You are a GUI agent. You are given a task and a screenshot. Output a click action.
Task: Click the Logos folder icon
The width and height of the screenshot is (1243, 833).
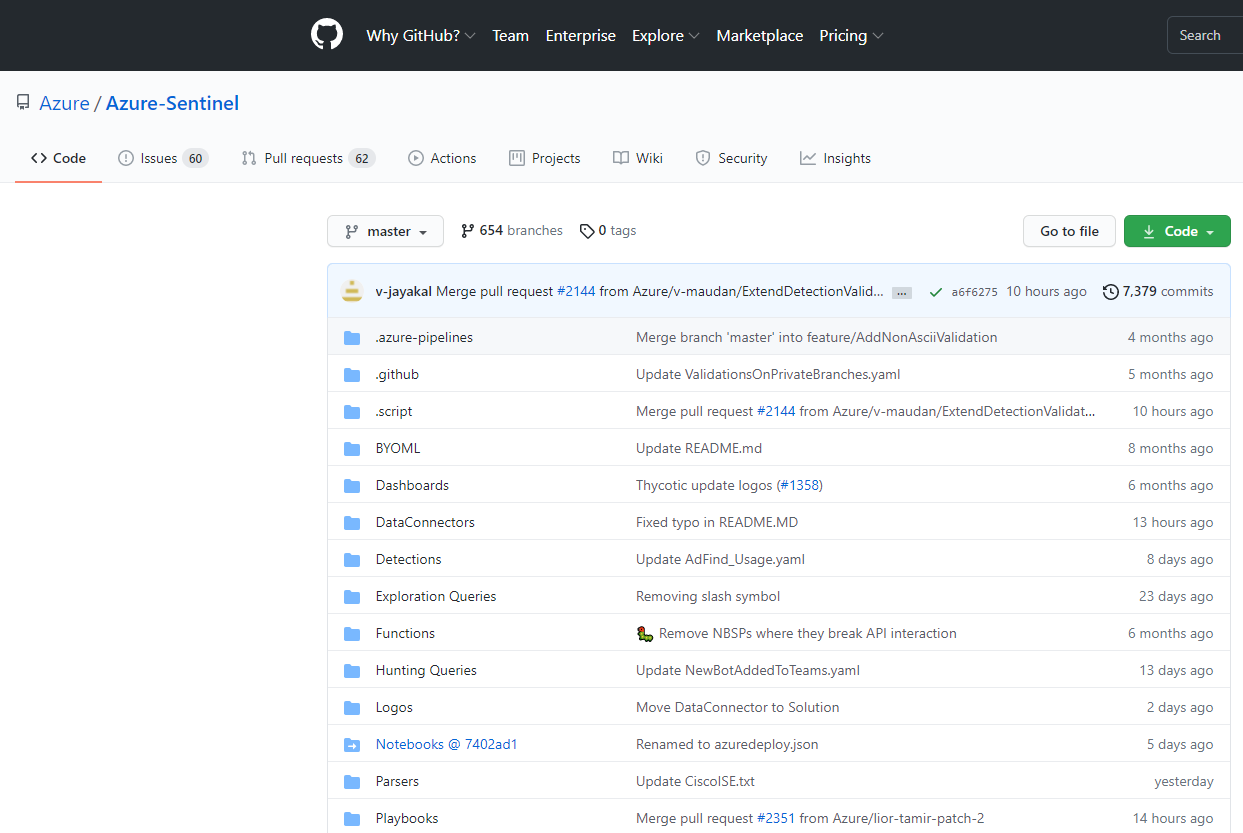coord(352,708)
